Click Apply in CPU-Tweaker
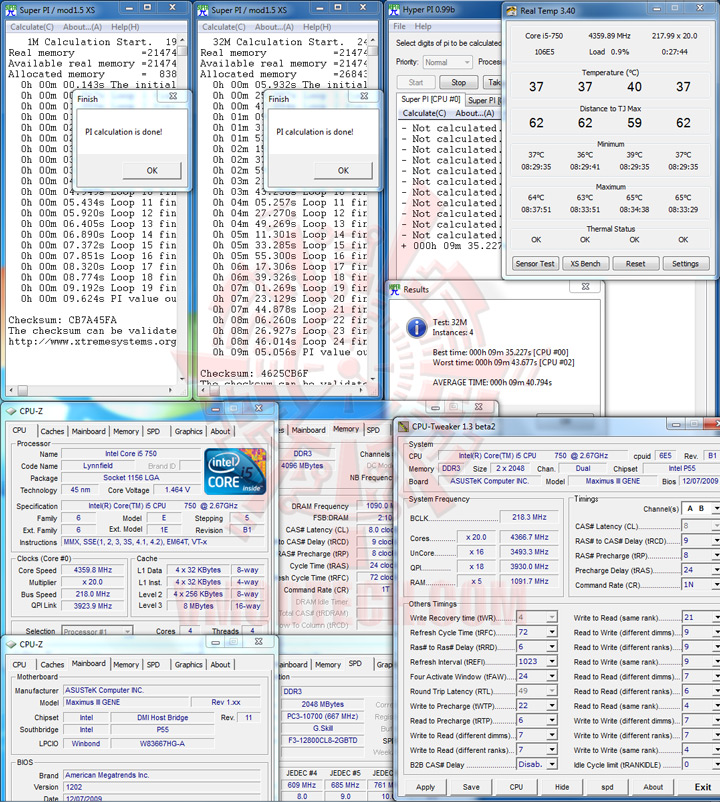The image size is (720, 802). [x=425, y=787]
